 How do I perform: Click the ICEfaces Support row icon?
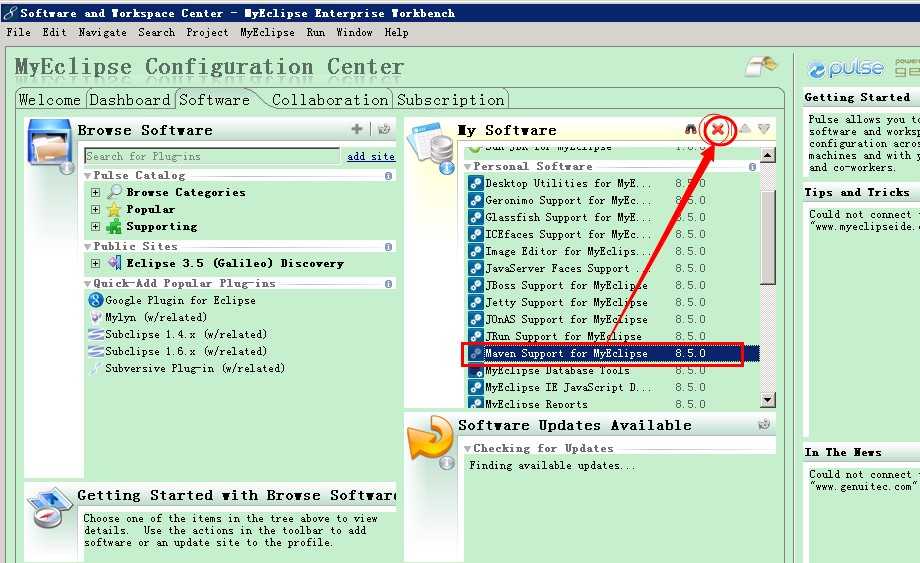pos(475,234)
